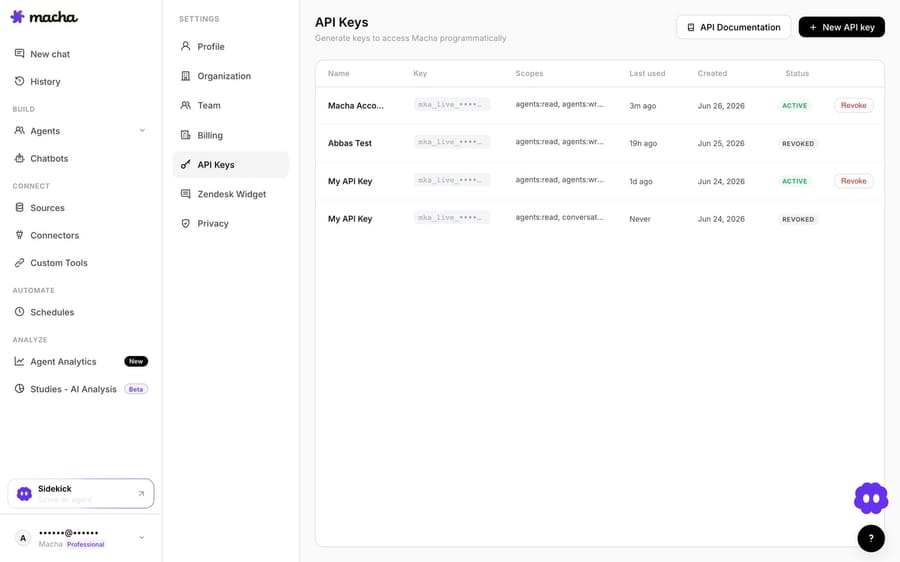Viewport: 900px width, 562px height.
Task: Click the Sidekick purple face icon
Action: 24,494
